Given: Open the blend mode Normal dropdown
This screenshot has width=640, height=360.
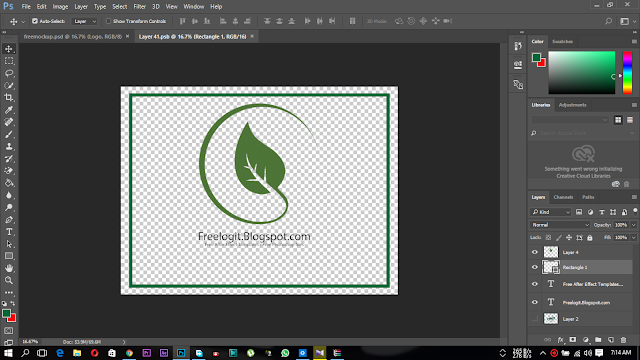Looking at the screenshot, I should pos(560,225).
